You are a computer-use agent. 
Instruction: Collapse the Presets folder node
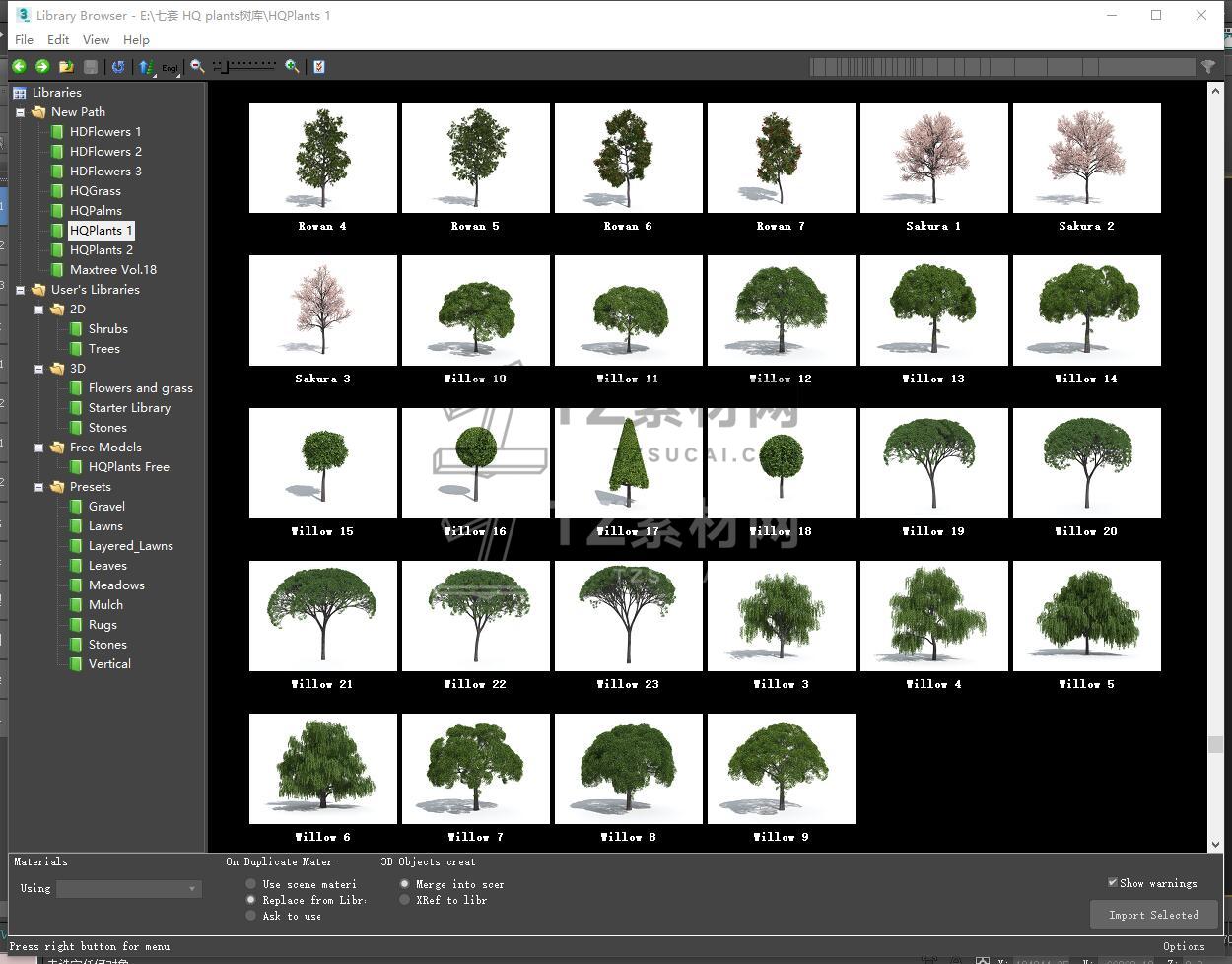pyautogui.click(x=39, y=487)
